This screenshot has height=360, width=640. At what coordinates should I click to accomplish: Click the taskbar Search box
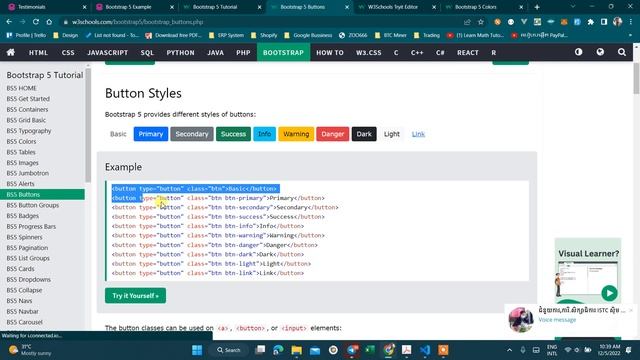[229, 350]
